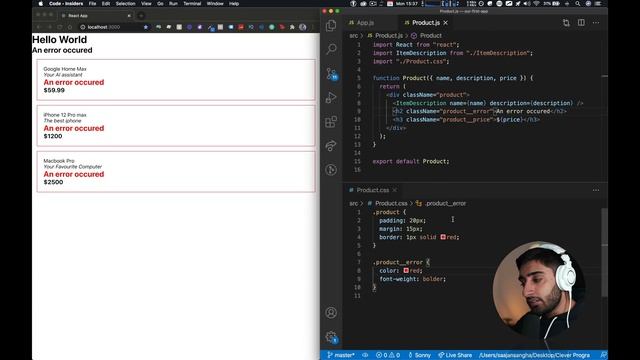The image size is (640, 360).
Task: Click the export default Product line
Action: (x=411, y=161)
